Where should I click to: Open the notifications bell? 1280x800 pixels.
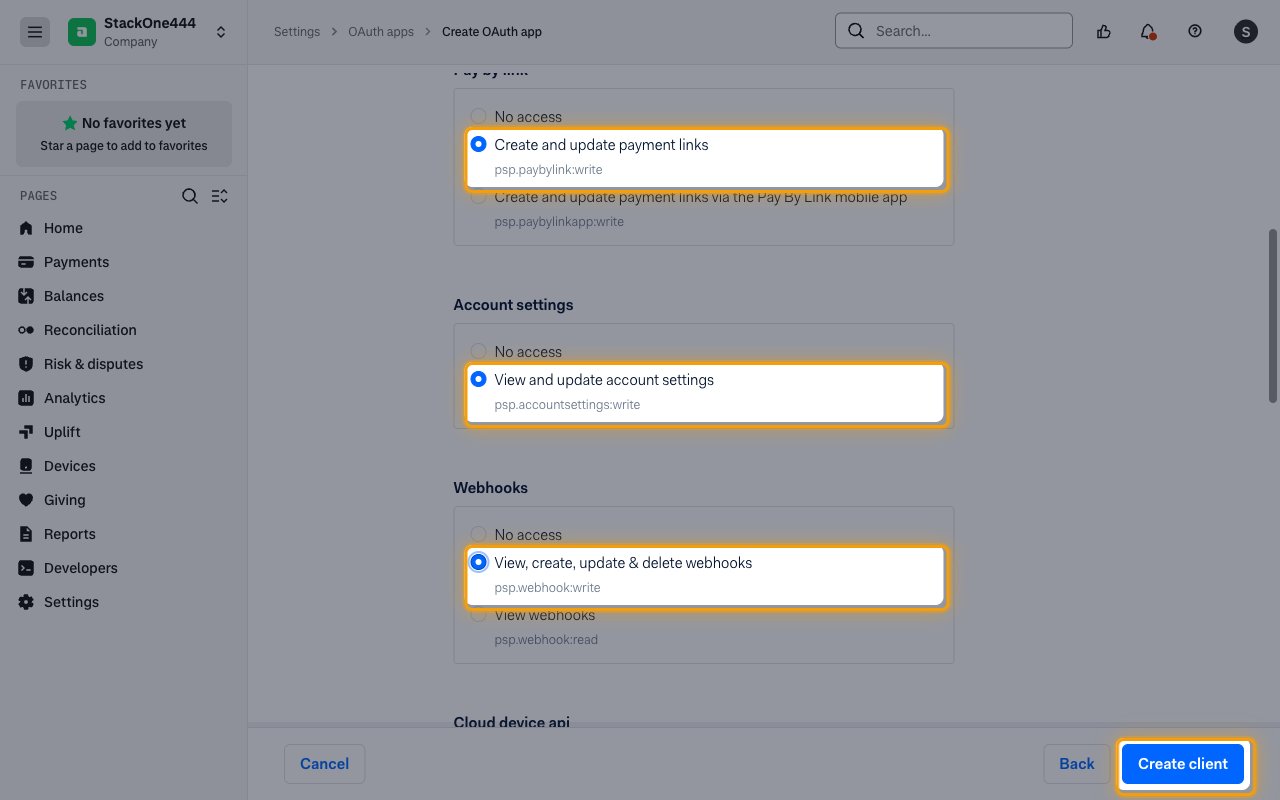pyautogui.click(x=1148, y=31)
